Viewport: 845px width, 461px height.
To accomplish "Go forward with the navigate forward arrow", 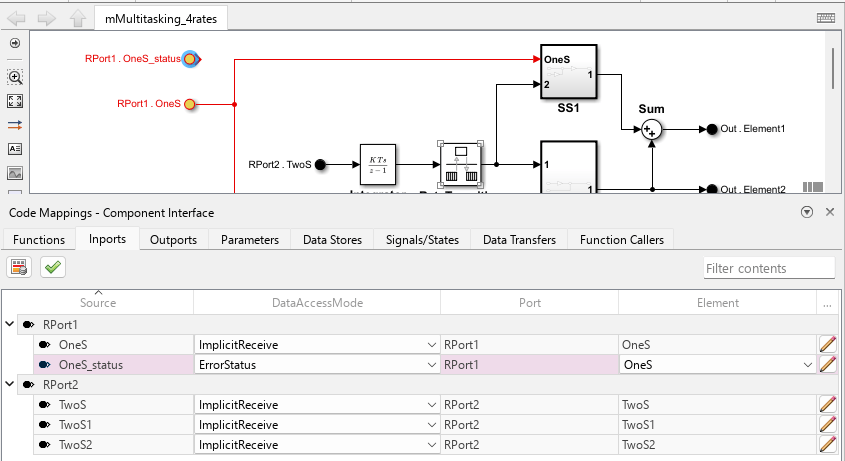I will point(47,18).
